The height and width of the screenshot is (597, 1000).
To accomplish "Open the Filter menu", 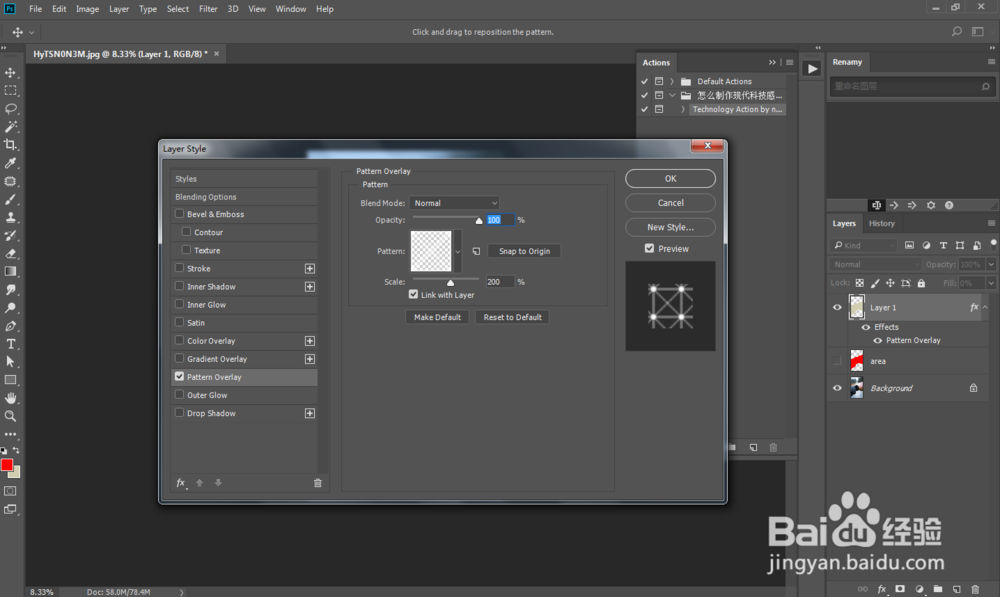I will click(208, 9).
